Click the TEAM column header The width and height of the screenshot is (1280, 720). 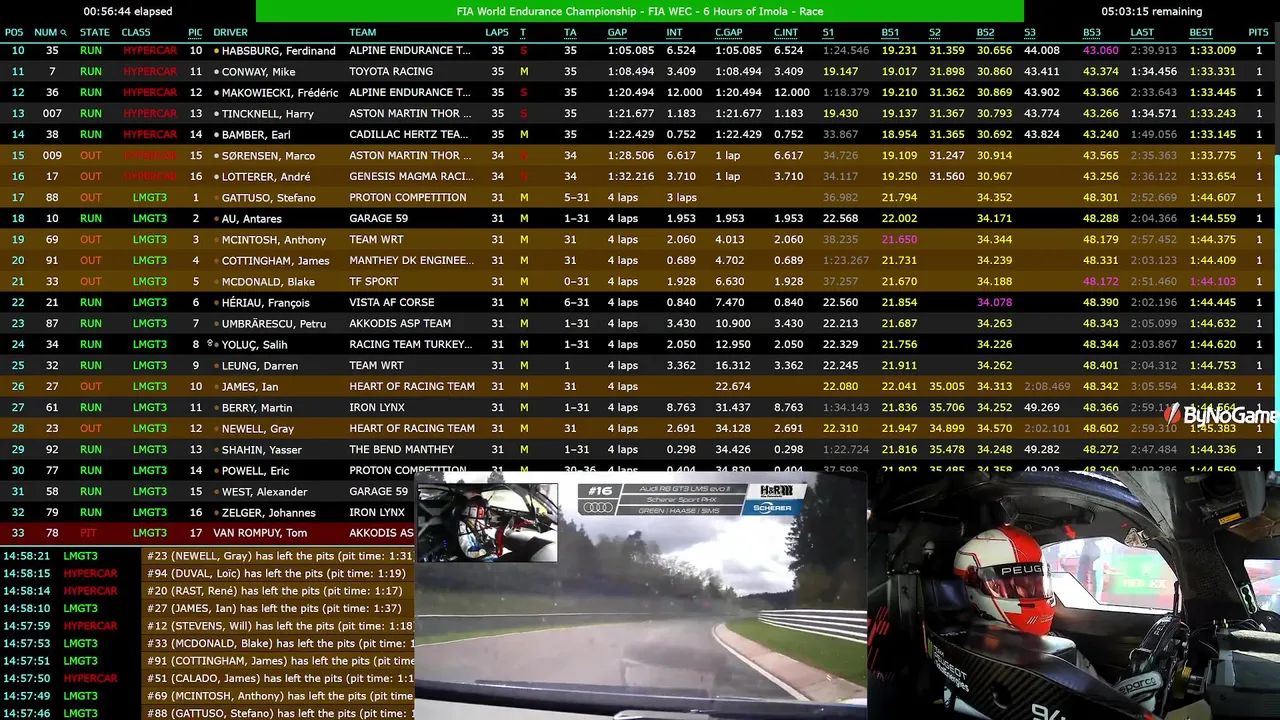(x=363, y=33)
